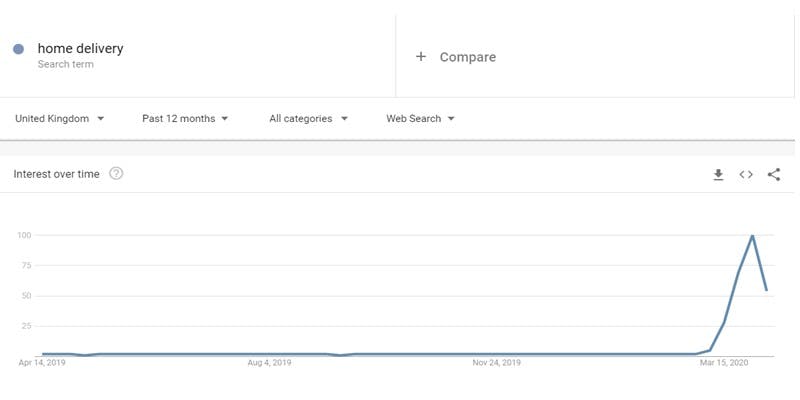Viewport: 800px width, 400px height.
Task: Click the Interest over time heading
Action: pos(57,174)
